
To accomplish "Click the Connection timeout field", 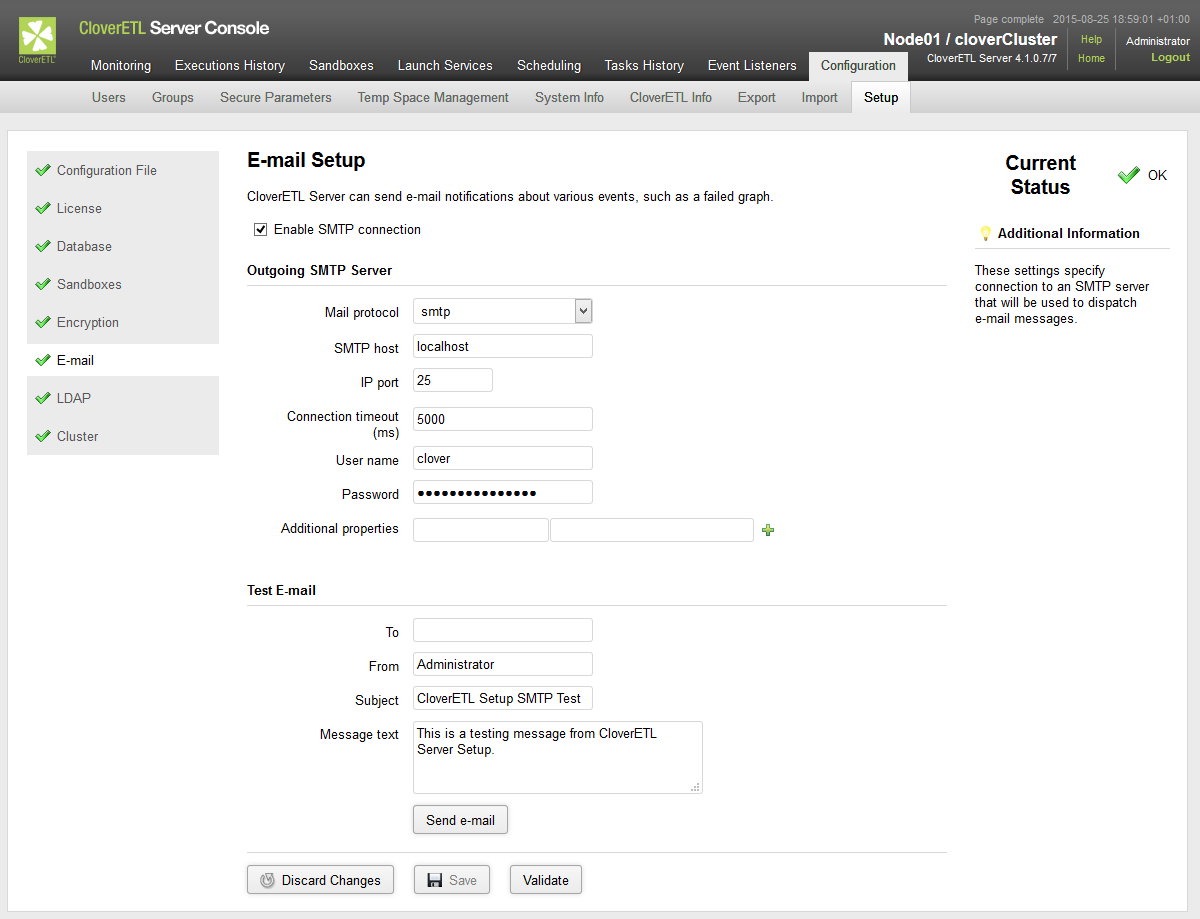I will pyautogui.click(x=503, y=419).
